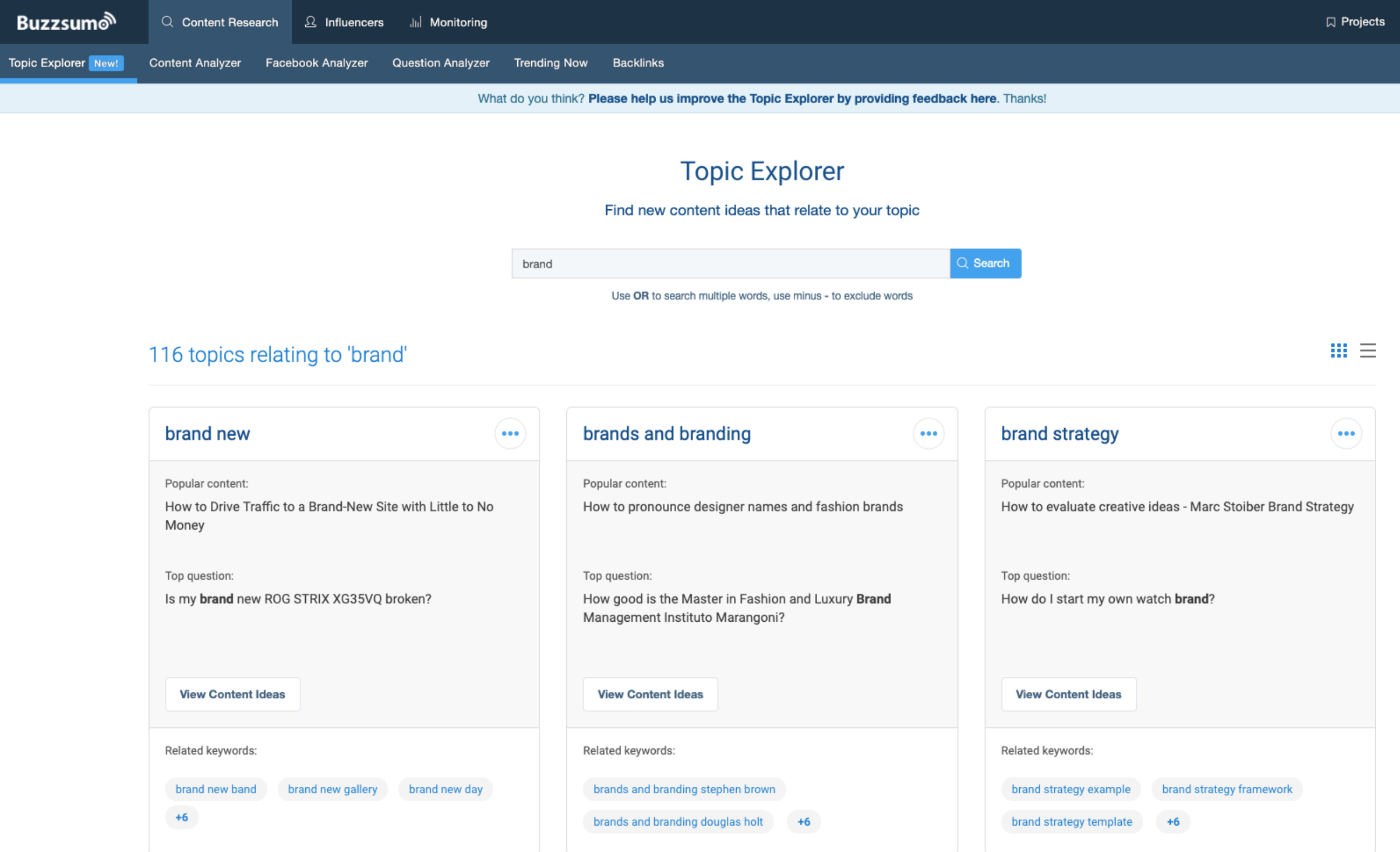1400x852 pixels.
Task: Click question 'Is my brand new ROG STRIX XG35VQ broken?'
Action: point(298,599)
